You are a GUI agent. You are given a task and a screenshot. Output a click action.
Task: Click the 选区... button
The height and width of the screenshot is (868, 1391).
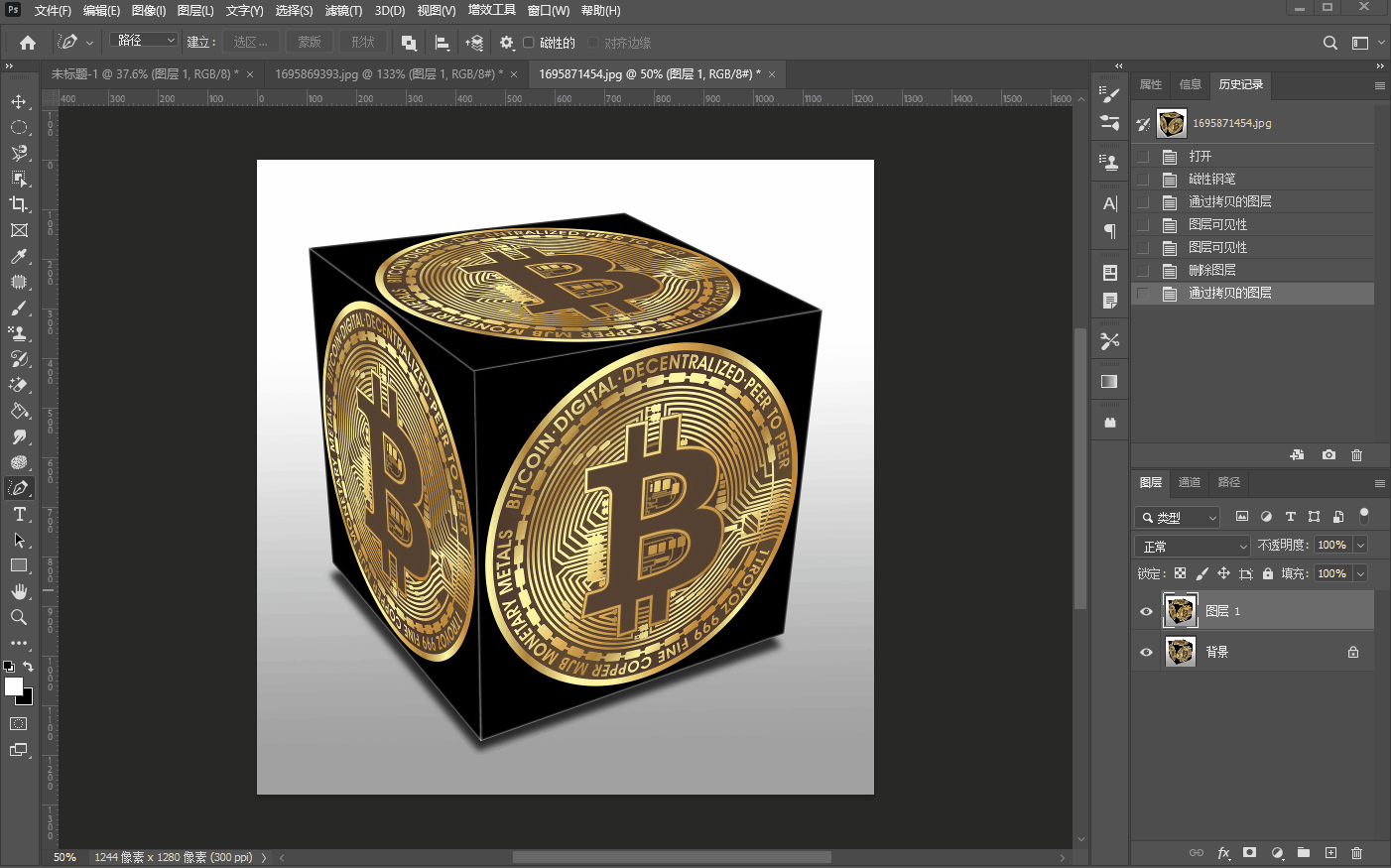pos(250,42)
